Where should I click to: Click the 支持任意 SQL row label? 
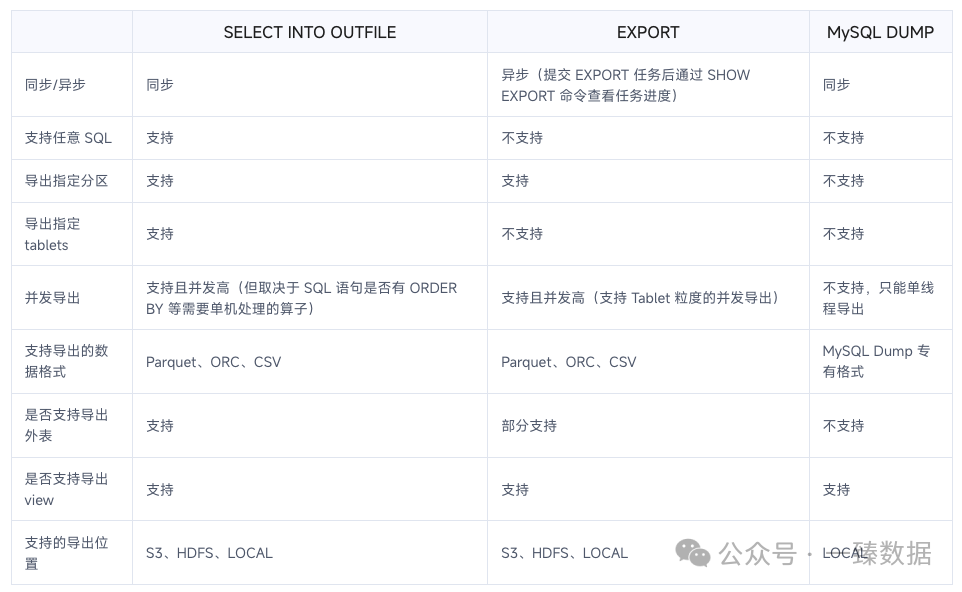[68, 138]
